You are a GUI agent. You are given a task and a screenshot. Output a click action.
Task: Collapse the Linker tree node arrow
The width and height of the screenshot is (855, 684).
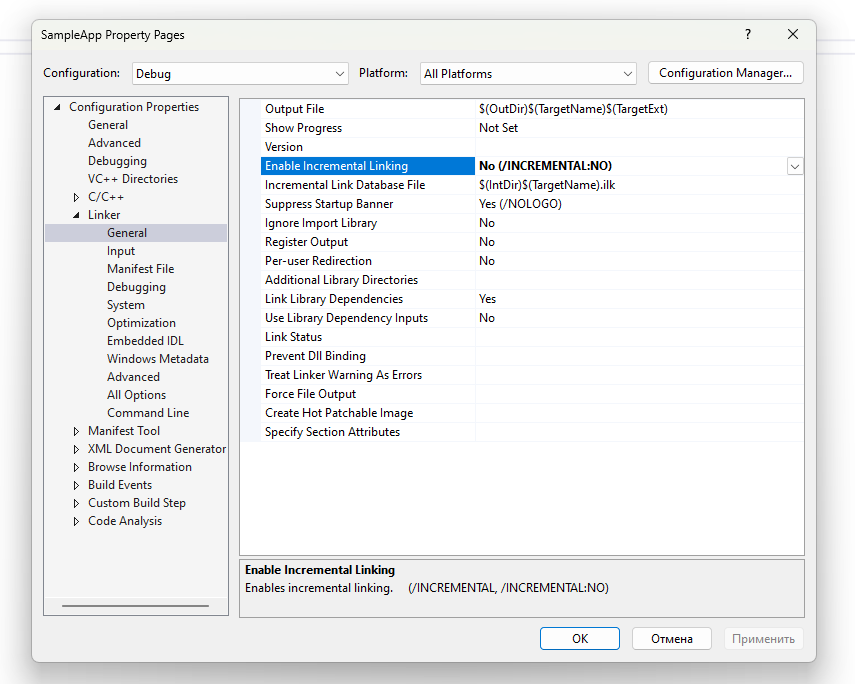(77, 215)
